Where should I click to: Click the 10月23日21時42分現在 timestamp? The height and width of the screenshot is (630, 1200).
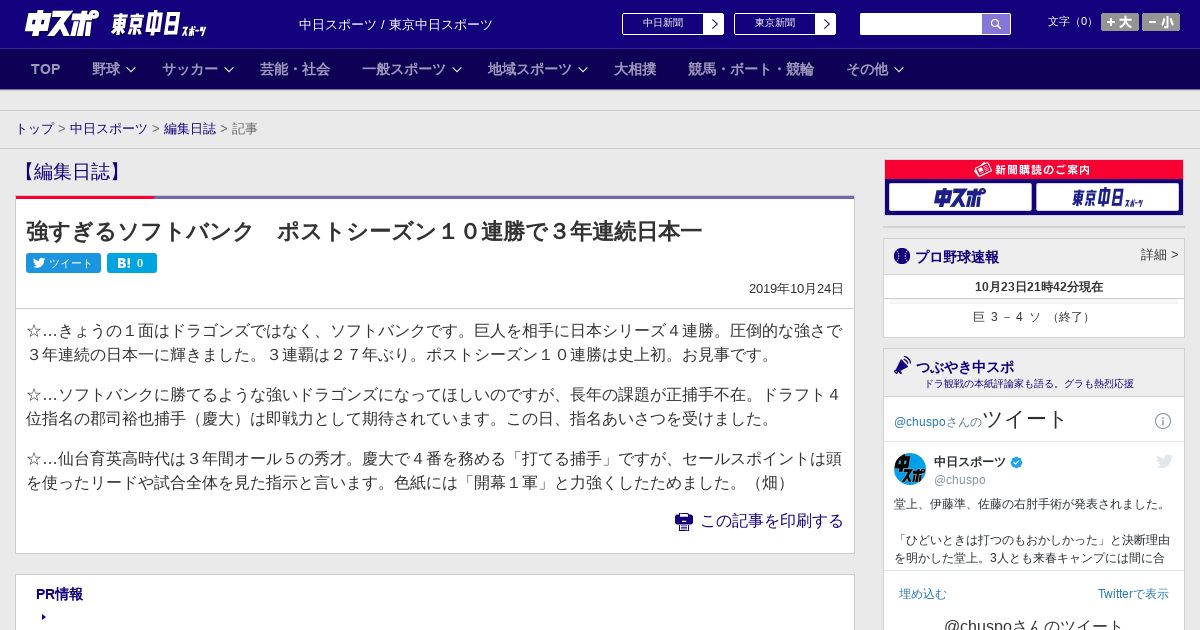[1039, 287]
